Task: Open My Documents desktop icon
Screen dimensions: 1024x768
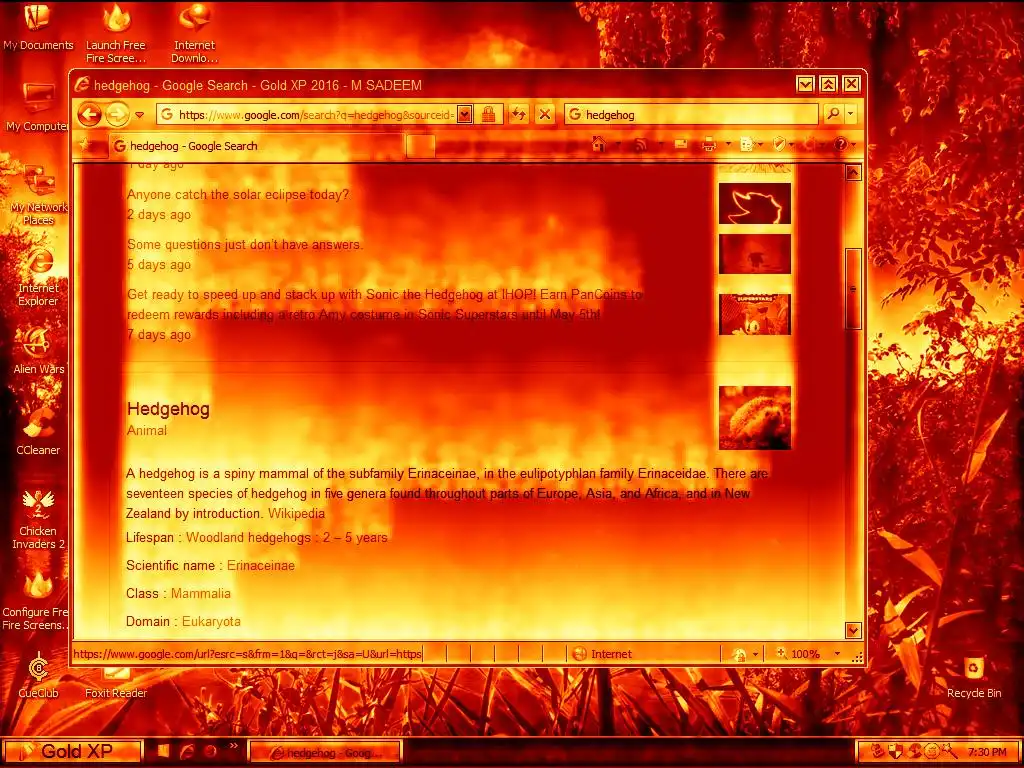Action: [x=38, y=27]
